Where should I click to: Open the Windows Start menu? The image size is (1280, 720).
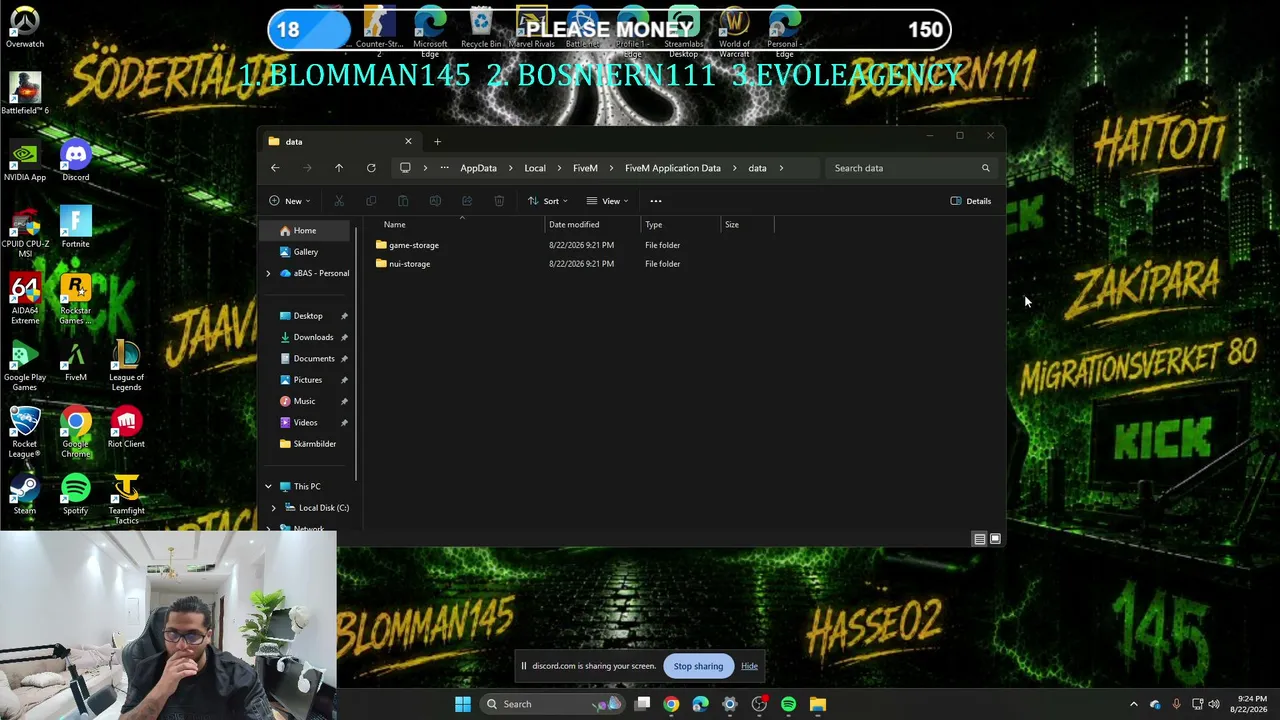(x=463, y=704)
